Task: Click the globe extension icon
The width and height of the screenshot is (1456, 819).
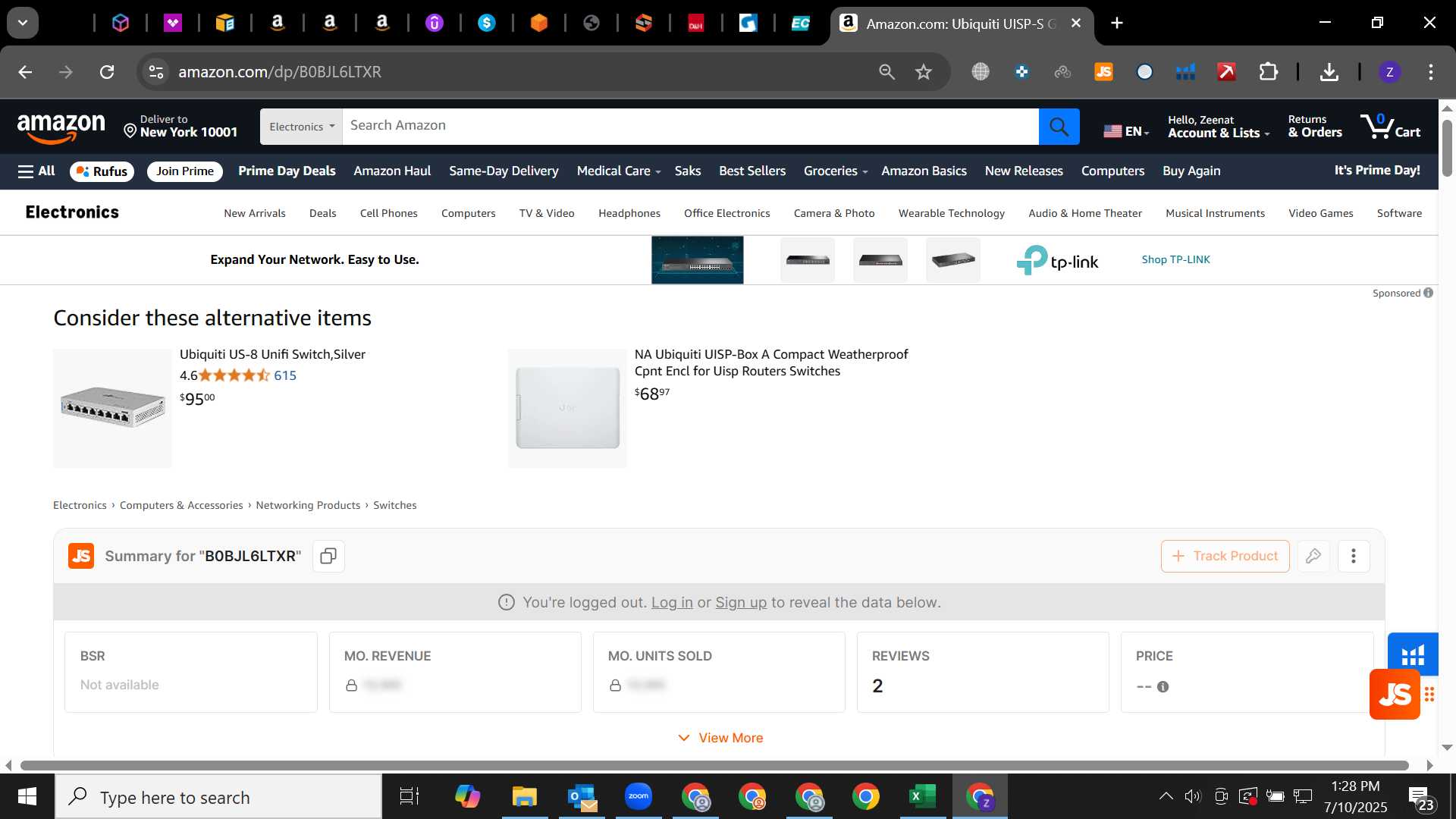Action: coord(981,72)
